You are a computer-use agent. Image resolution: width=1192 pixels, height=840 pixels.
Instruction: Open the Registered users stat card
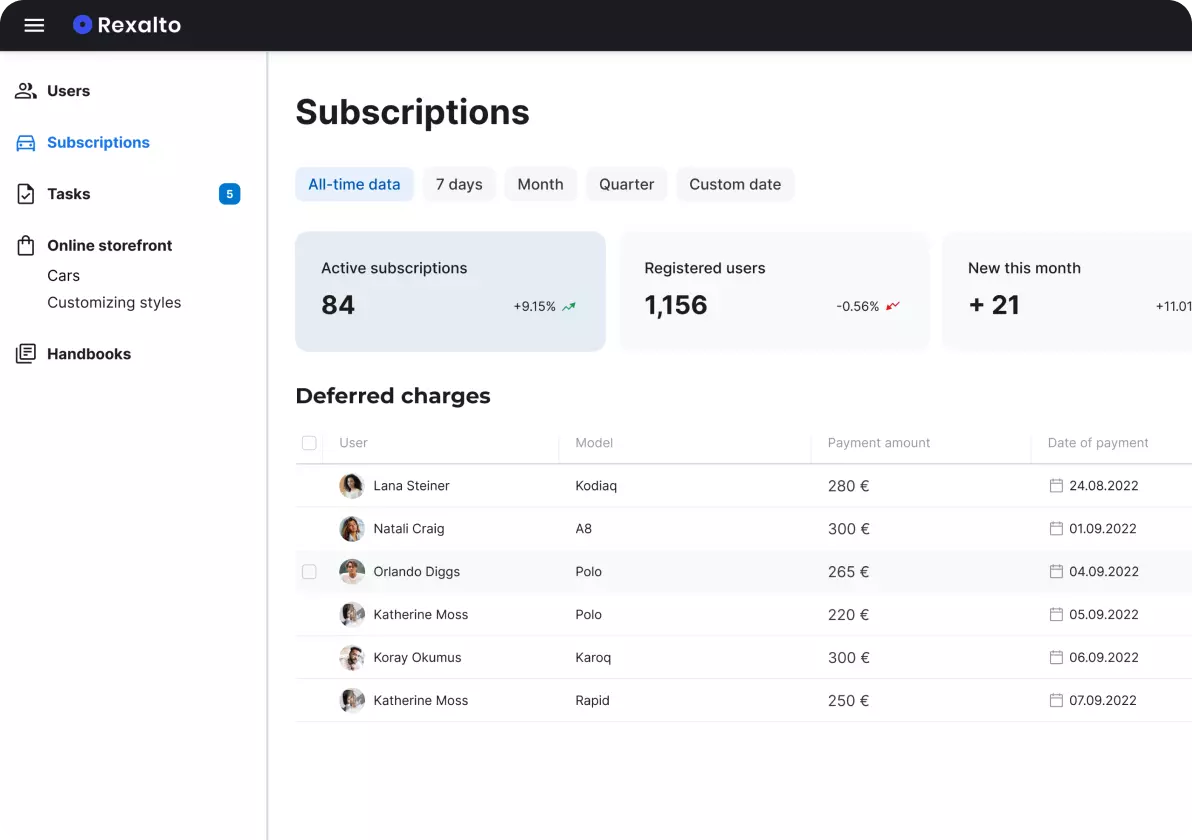pyautogui.click(x=774, y=291)
